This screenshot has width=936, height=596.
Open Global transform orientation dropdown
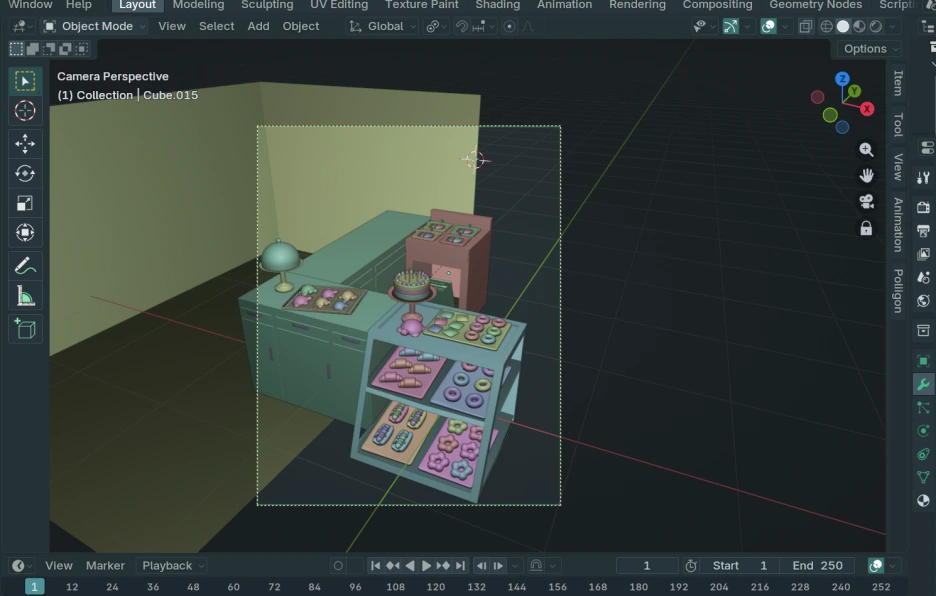pos(382,26)
